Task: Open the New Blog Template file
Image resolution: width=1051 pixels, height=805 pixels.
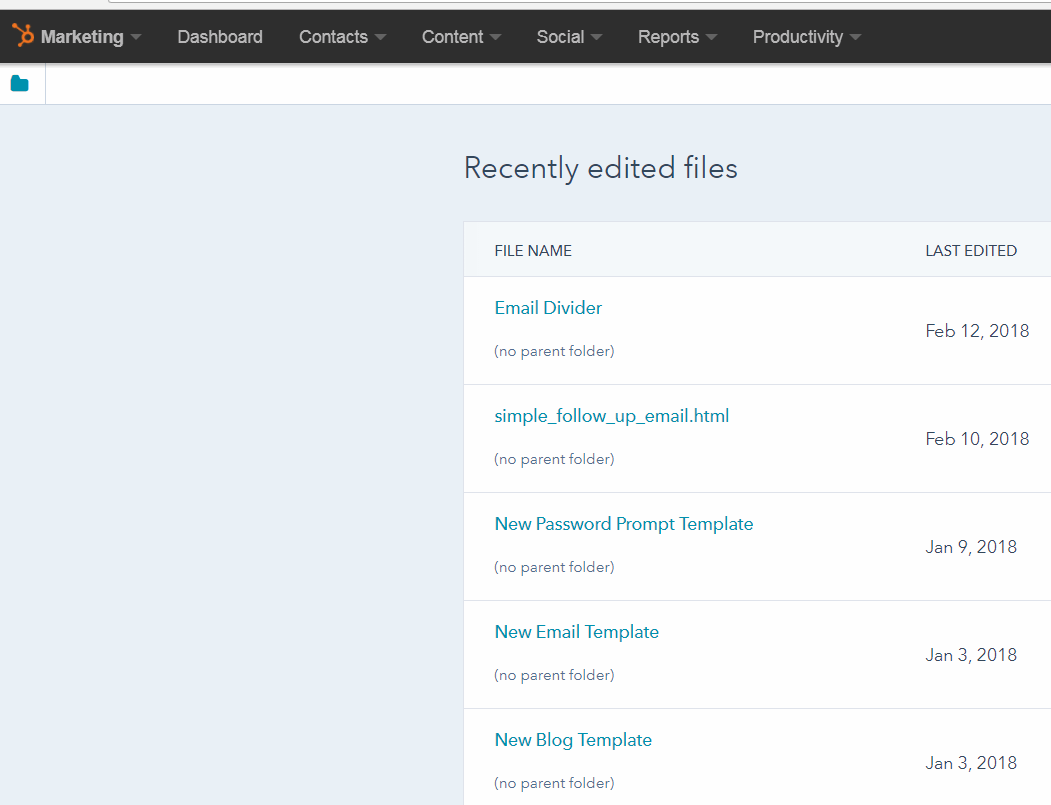Action: pos(573,740)
